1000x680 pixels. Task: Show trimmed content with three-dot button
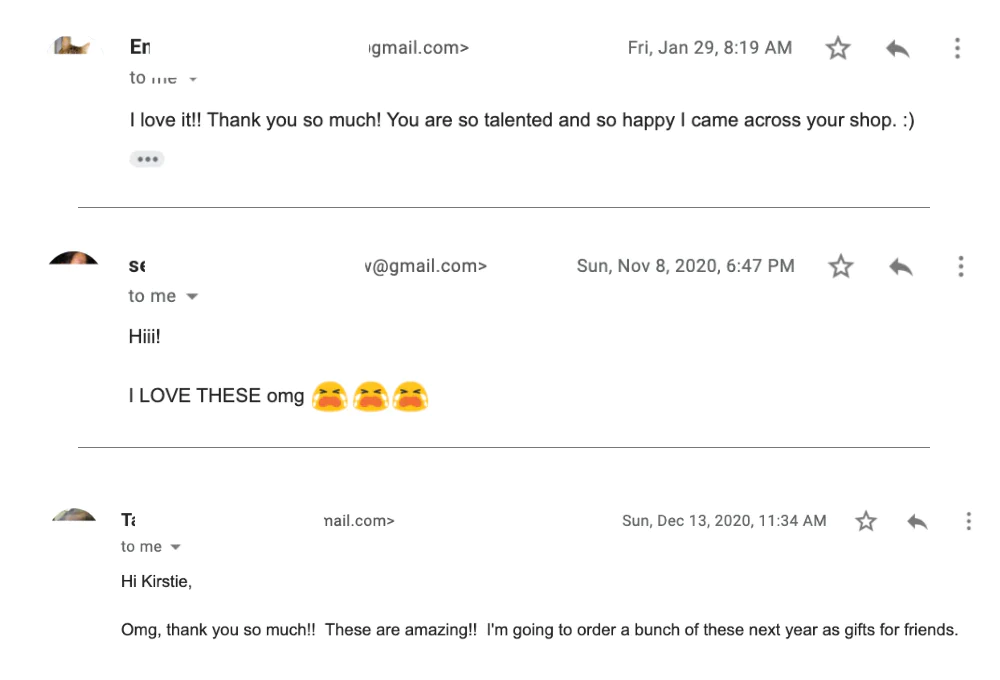[x=147, y=159]
